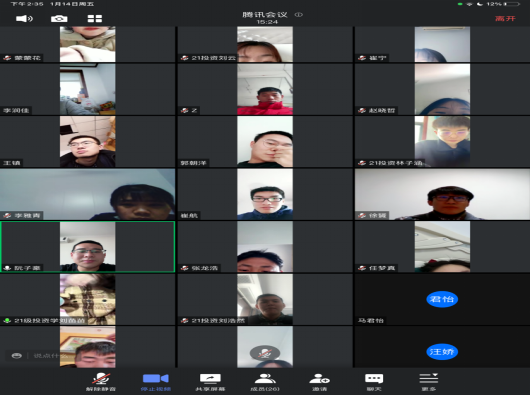This screenshot has width=531, height=396.
Task: Unmute microphone via 解除静音
Action: 101,382
